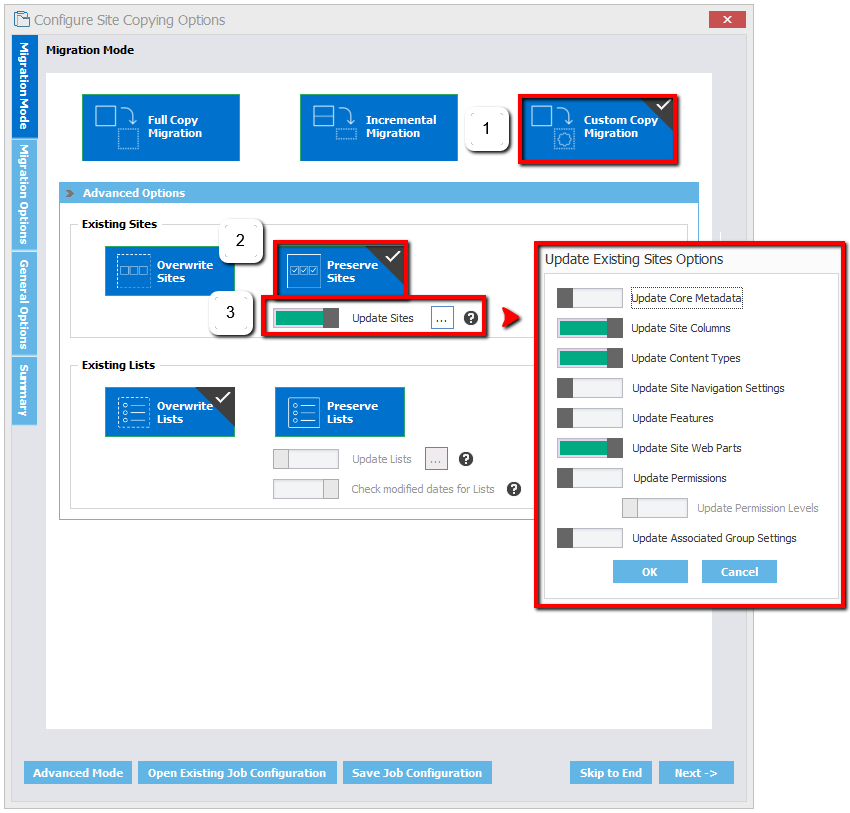This screenshot has width=850, height=813.
Task: Enable Update Features toggle
Action: click(590, 418)
